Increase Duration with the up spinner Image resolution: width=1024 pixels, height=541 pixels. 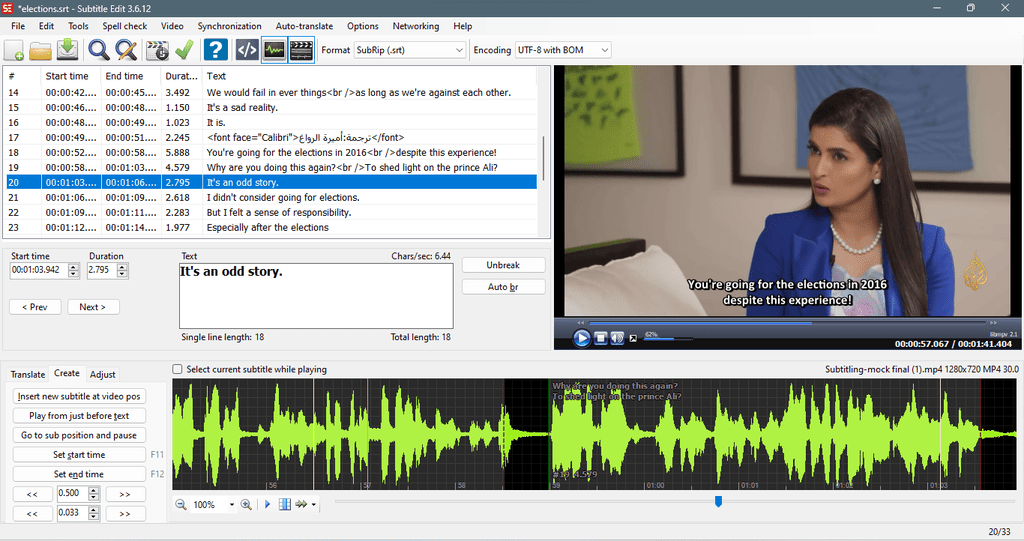pyautogui.click(x=122, y=267)
